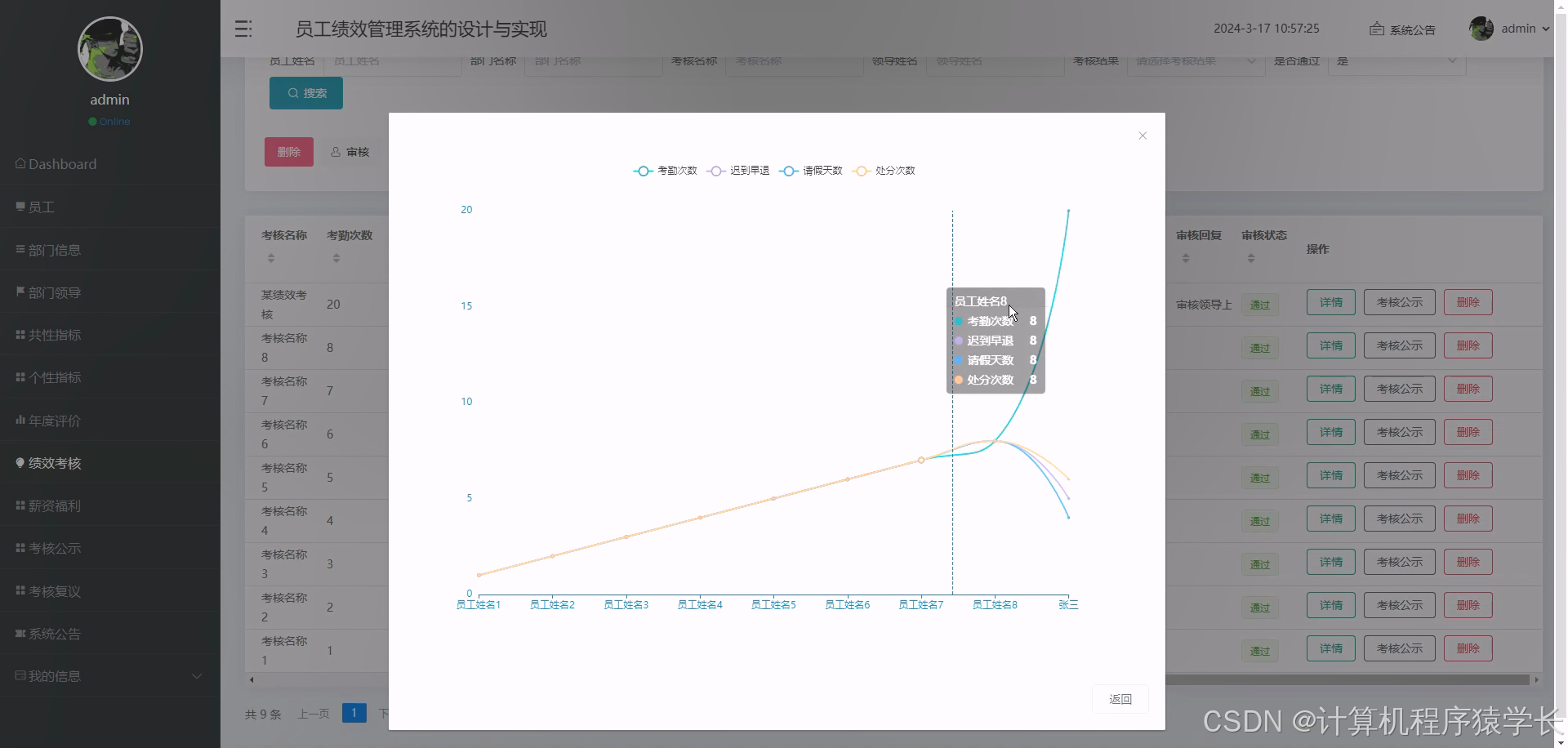Viewport: 1568px width, 748px height.
Task: Open 考核复议 menu in sidebar
Action: (x=110, y=591)
